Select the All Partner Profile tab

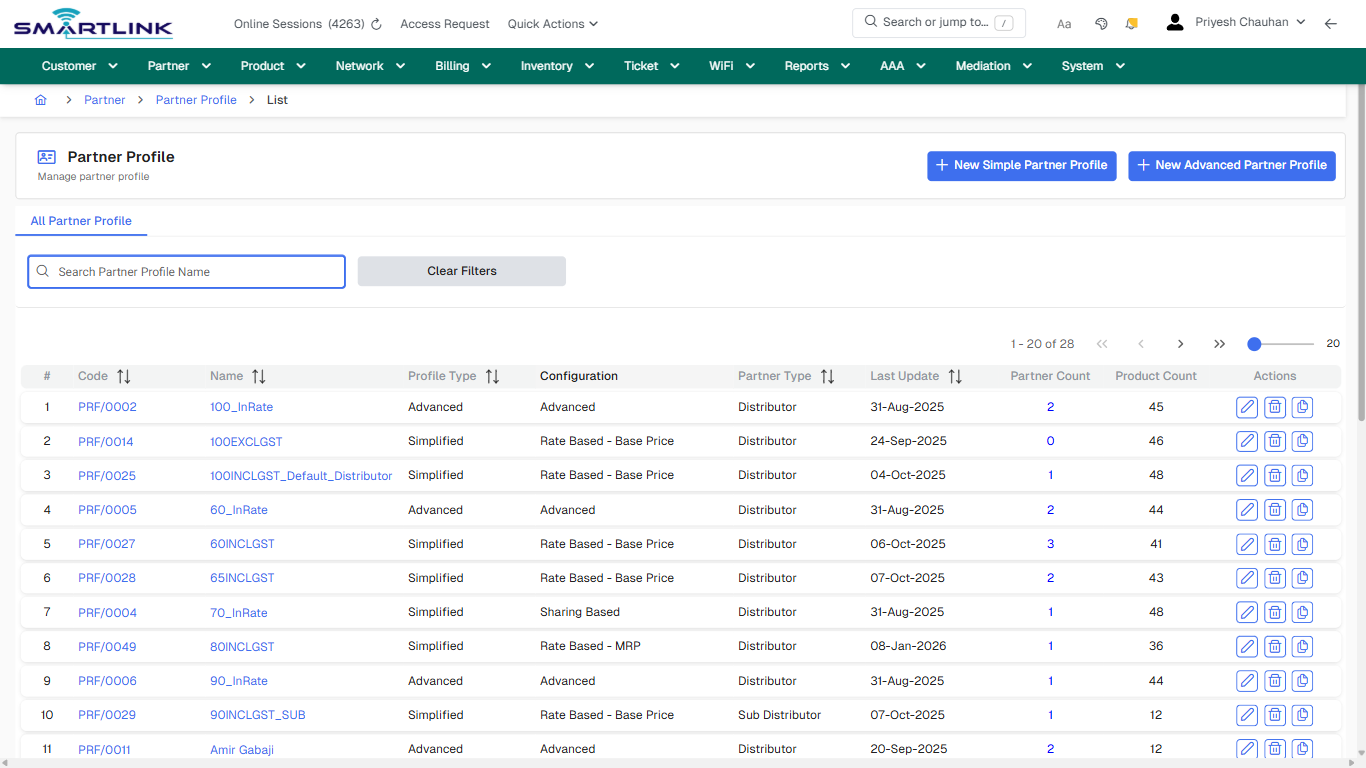81,221
